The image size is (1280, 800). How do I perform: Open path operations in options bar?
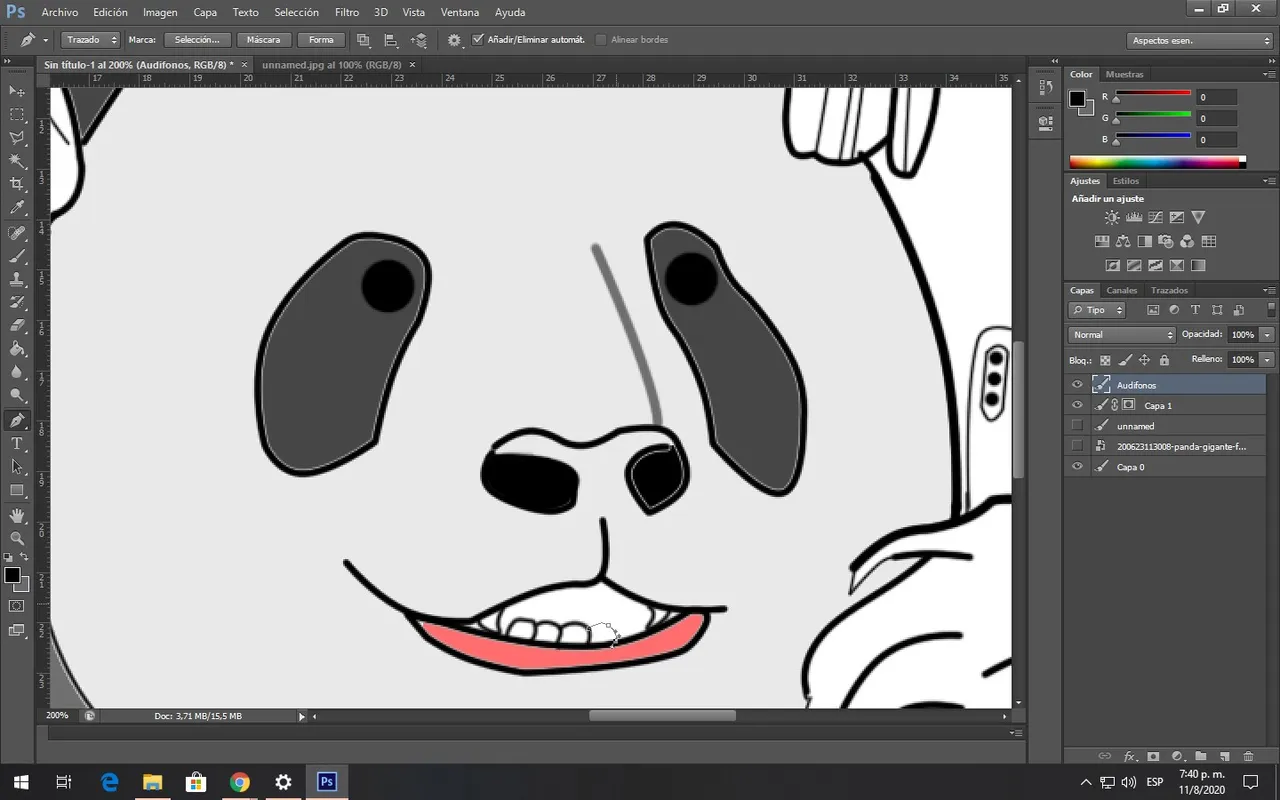pyautogui.click(x=363, y=40)
